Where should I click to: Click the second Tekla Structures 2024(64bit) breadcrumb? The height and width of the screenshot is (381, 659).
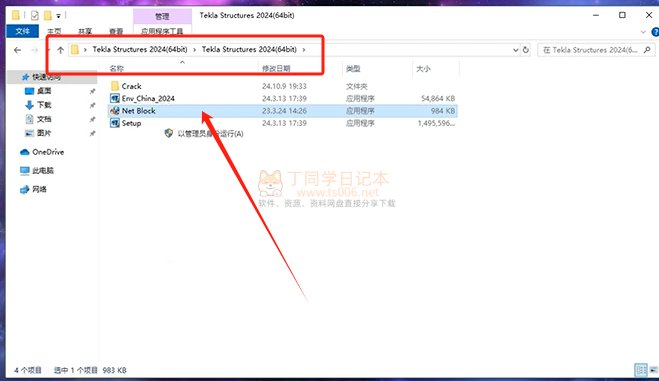(x=249, y=49)
